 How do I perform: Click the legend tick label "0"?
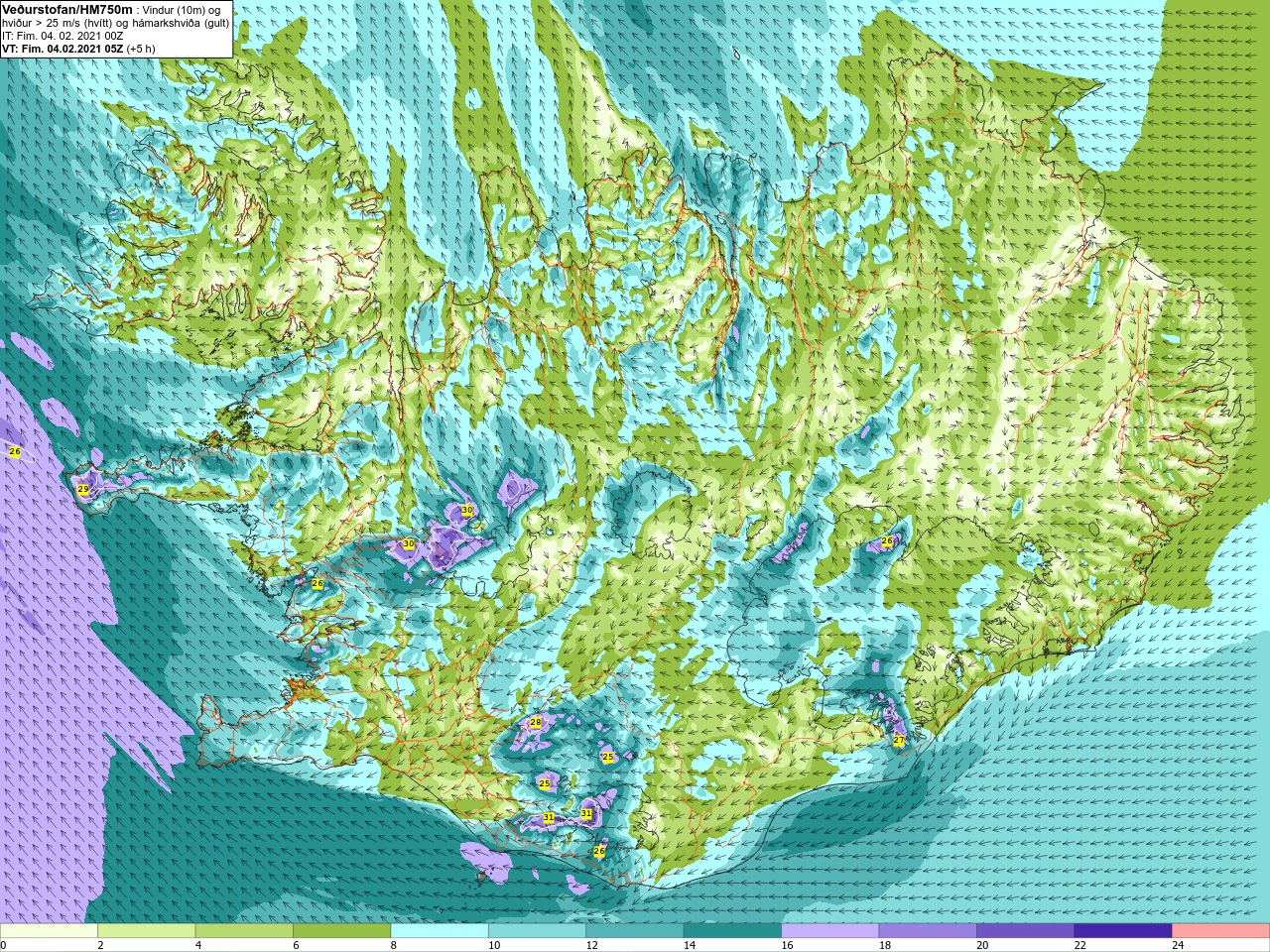4,945
